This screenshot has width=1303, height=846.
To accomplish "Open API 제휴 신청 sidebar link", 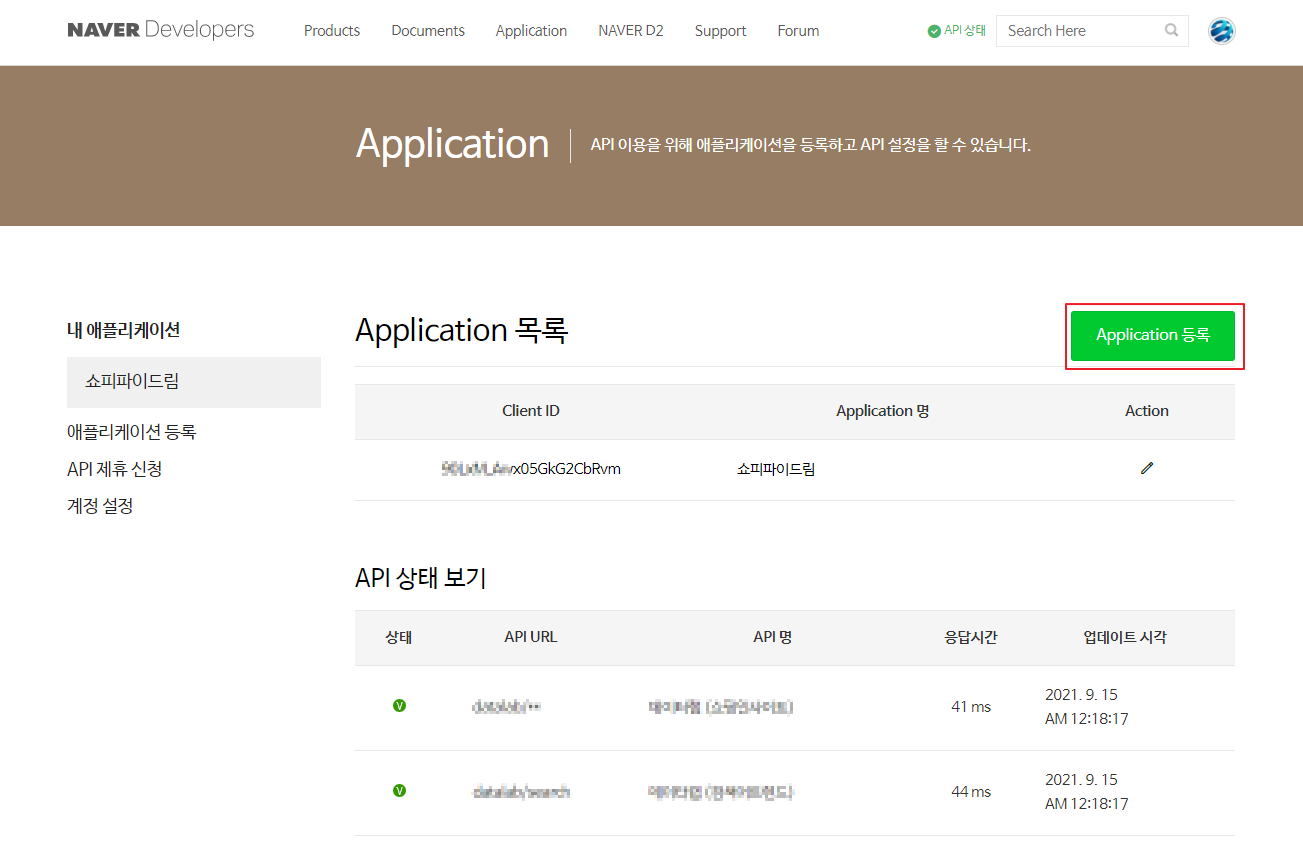I will [114, 469].
